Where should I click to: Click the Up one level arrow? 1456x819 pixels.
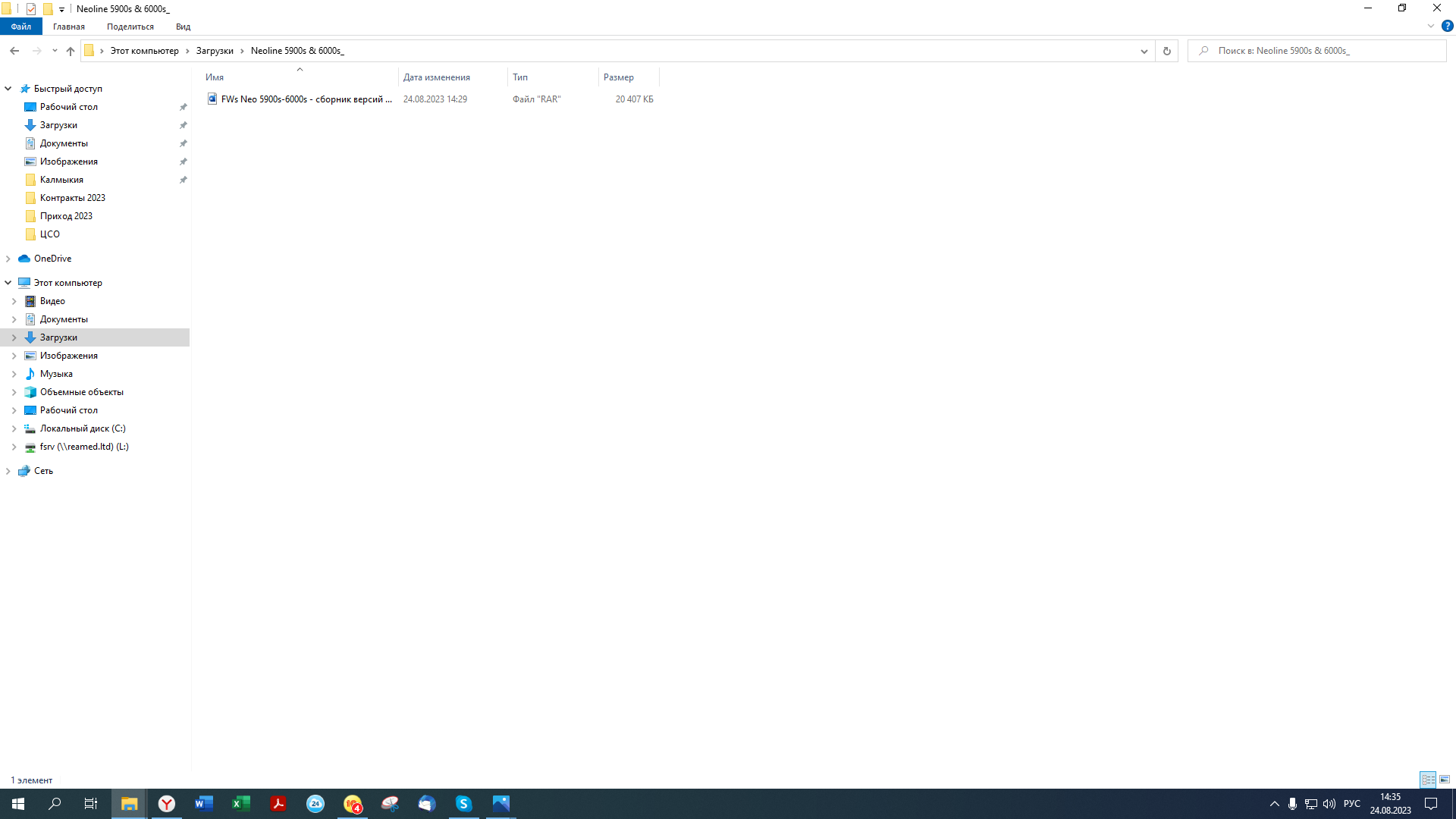pos(71,51)
